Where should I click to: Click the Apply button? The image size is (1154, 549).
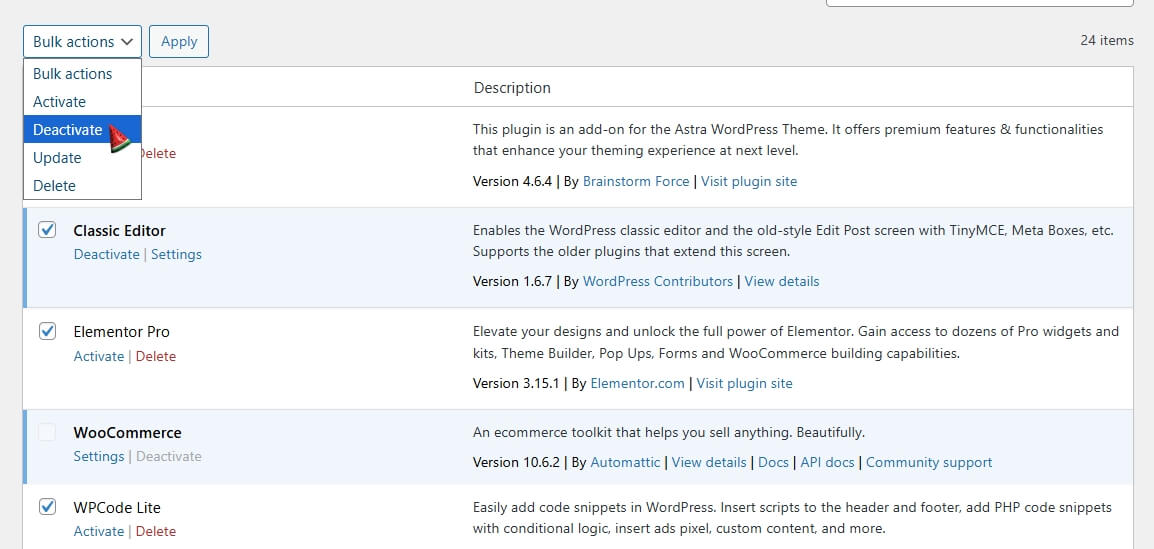179,42
